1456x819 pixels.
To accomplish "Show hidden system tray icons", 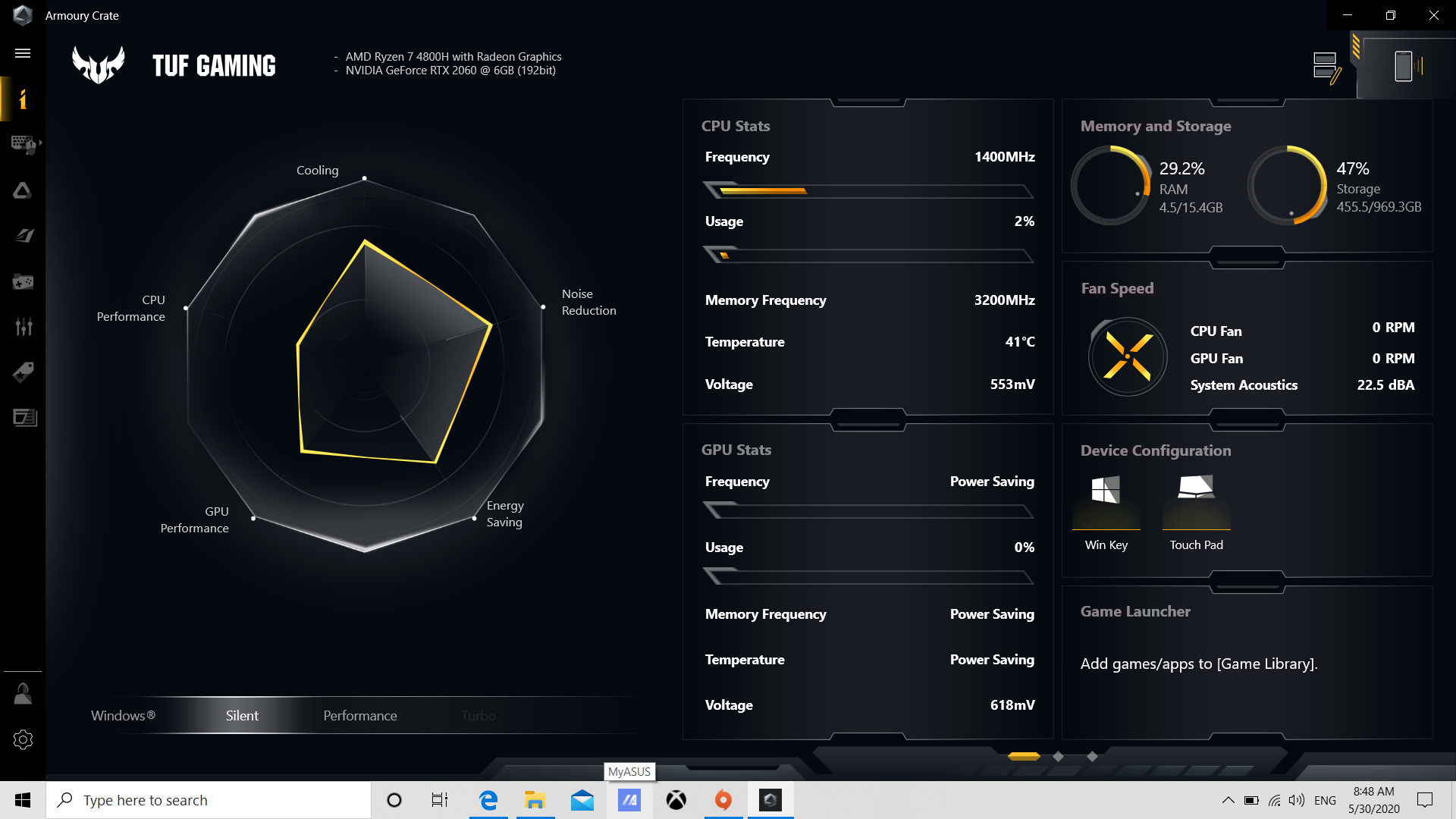I will click(x=1228, y=800).
